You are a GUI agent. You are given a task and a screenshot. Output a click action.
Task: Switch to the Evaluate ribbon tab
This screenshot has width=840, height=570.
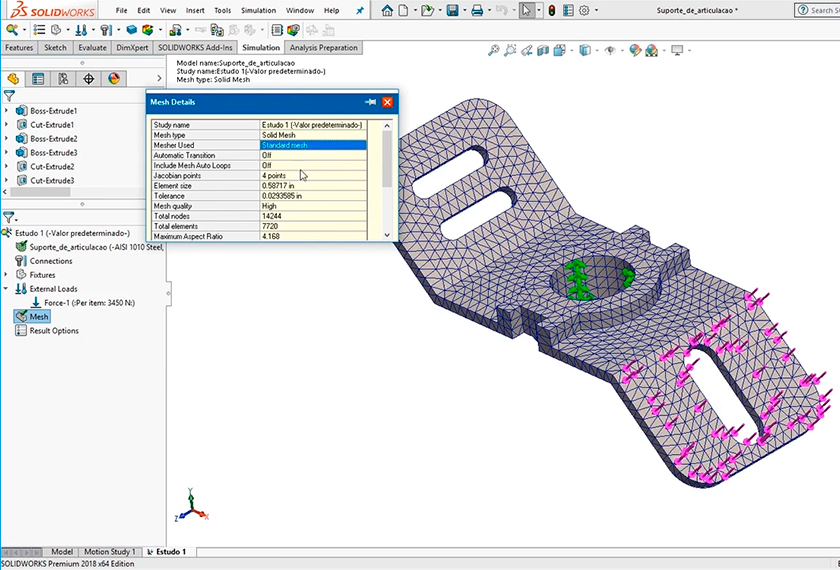point(92,47)
